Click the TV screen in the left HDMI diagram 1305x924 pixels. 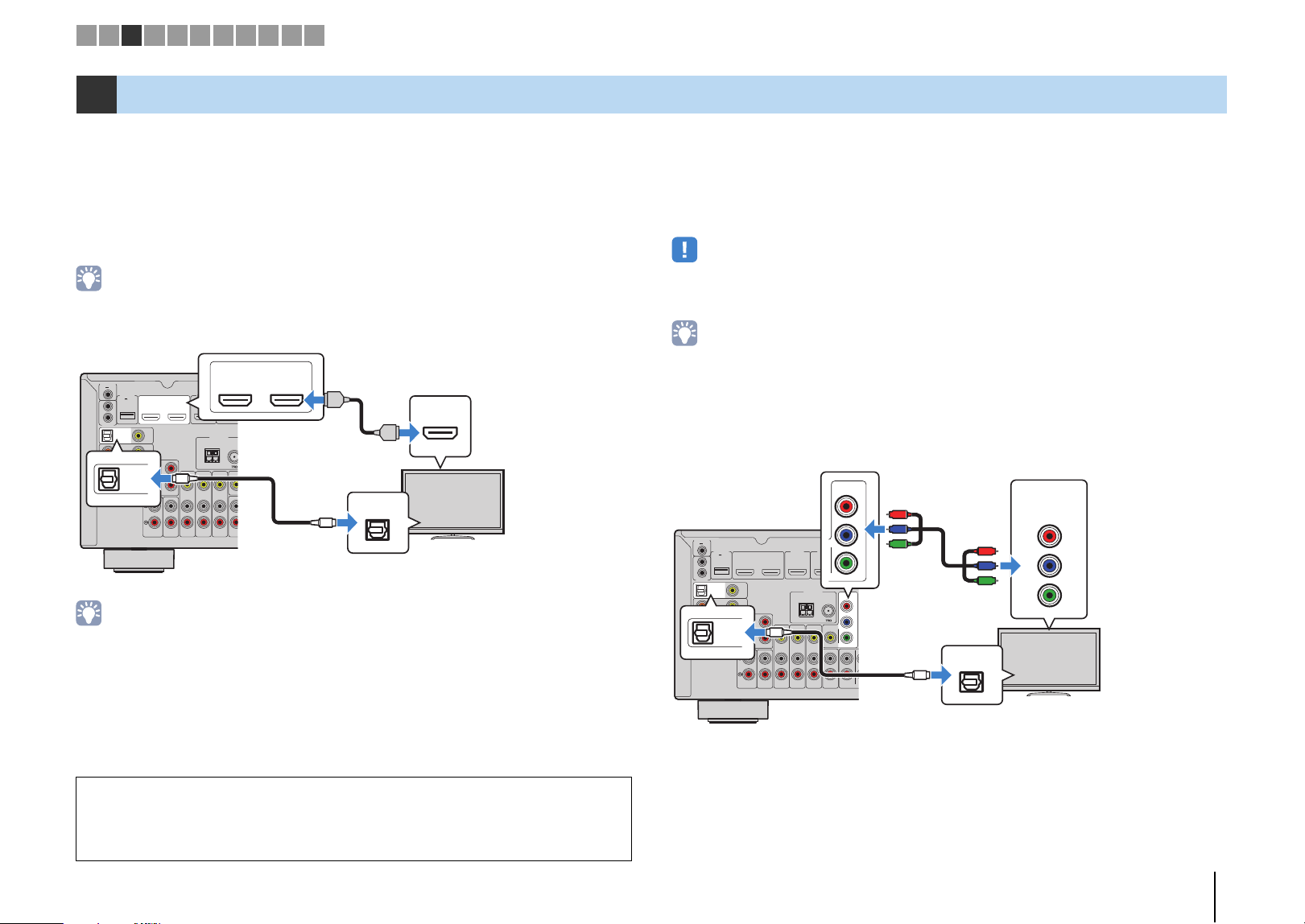(x=453, y=501)
